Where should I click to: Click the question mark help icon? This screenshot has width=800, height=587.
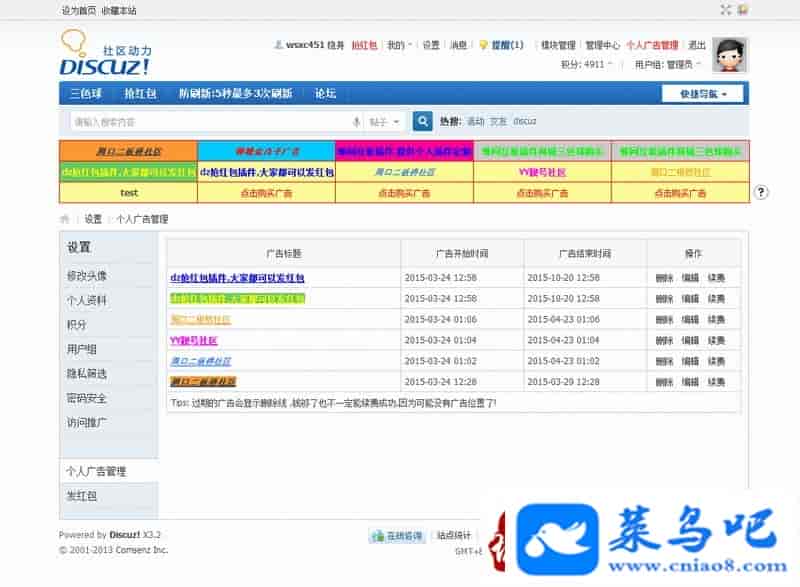[761, 193]
